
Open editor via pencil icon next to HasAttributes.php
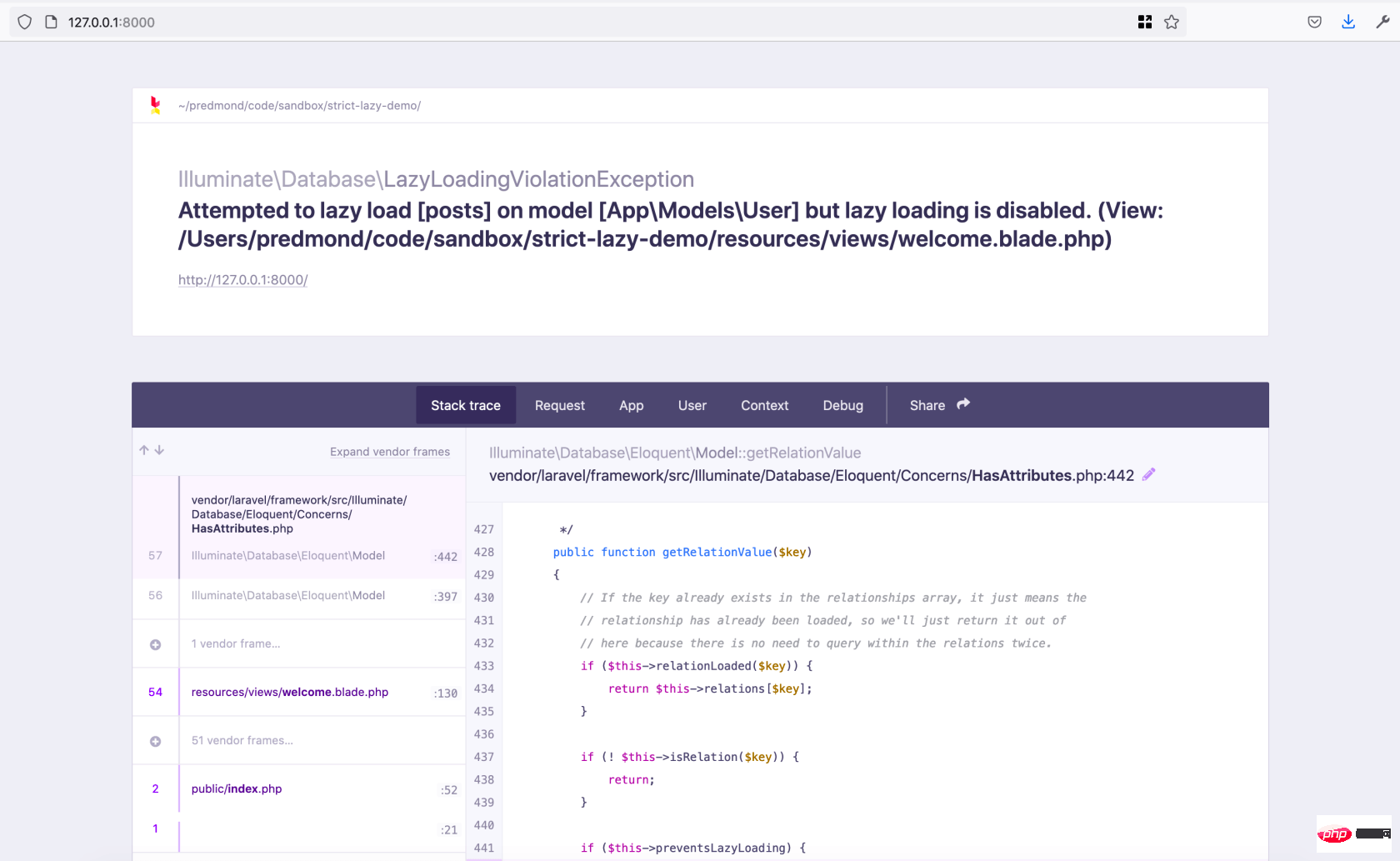click(x=1149, y=474)
